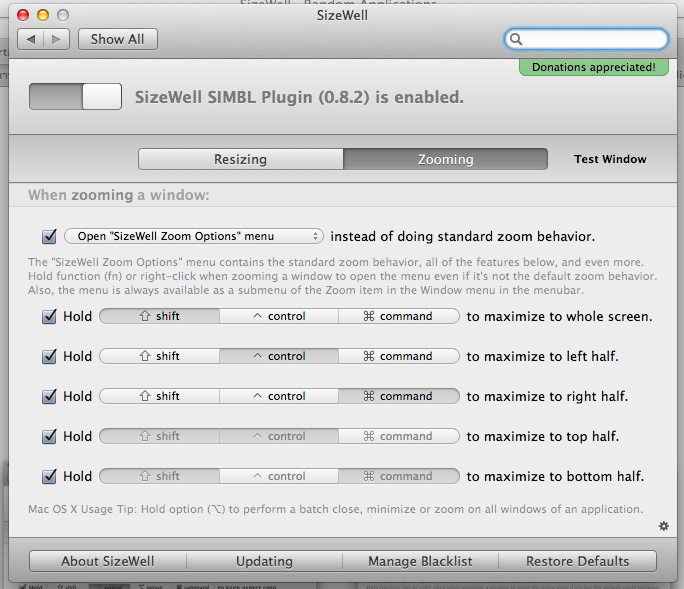Uncheck the SizeWell Zoom Options menu checkbox
This screenshot has height=589, width=684.
pos(49,236)
